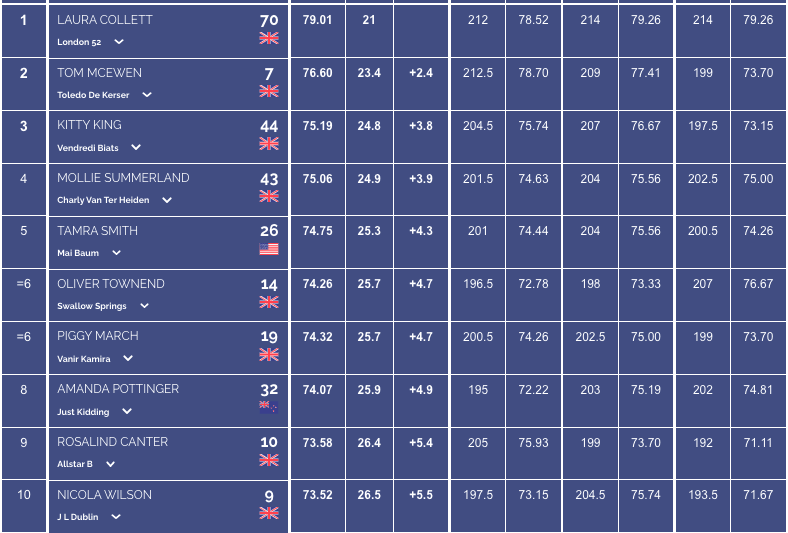
Task: Click the New Zealand flag for Amanda Pottinger
Action: coord(269,407)
